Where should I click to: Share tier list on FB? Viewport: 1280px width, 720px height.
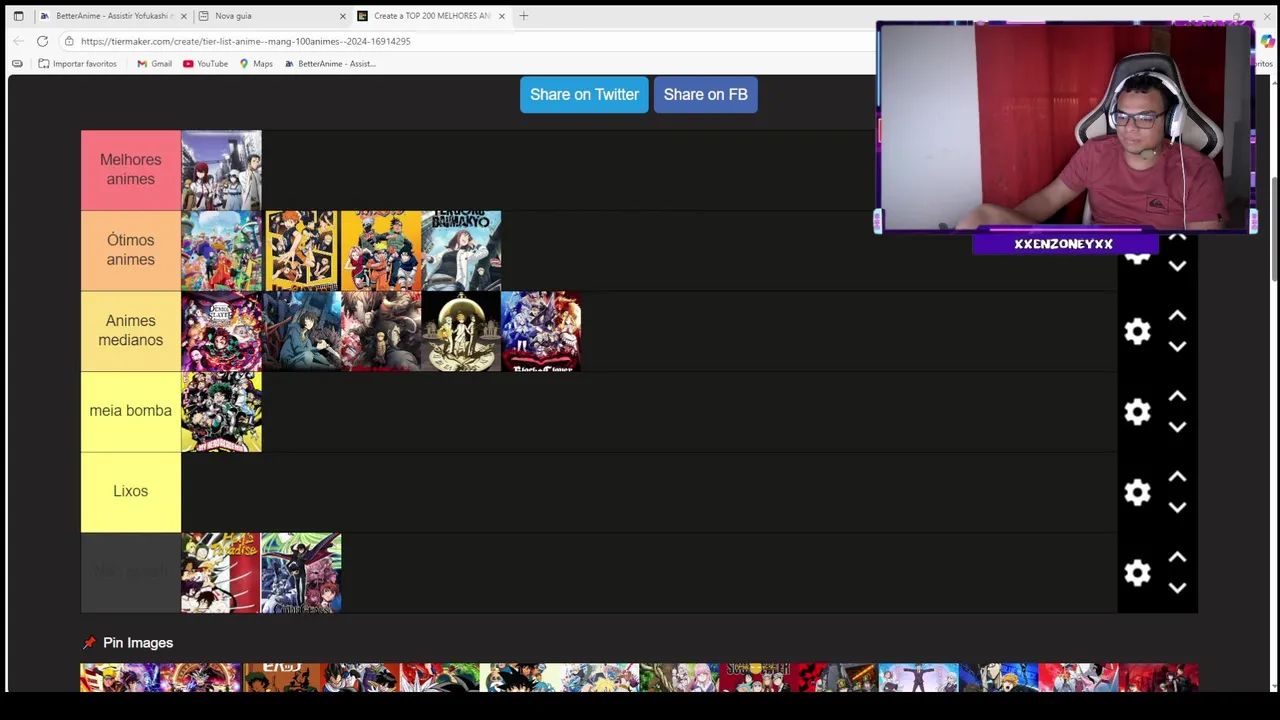tap(705, 94)
